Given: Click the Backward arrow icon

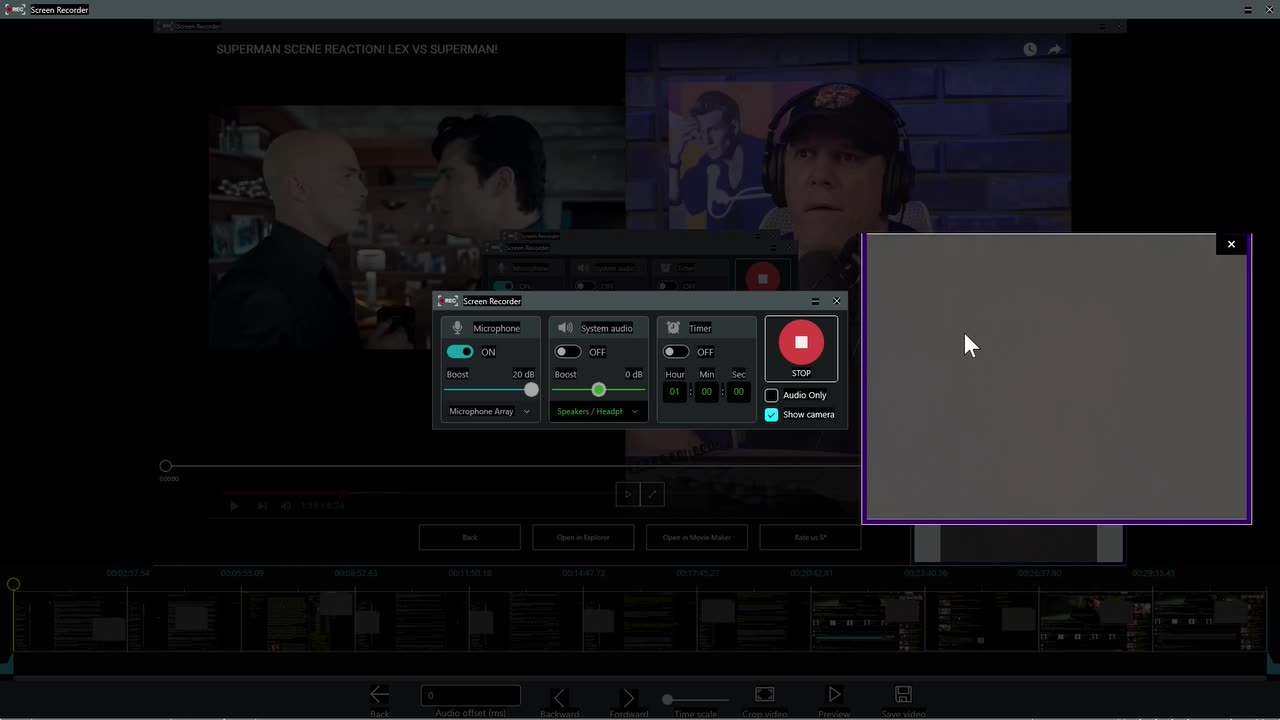Looking at the screenshot, I should pyautogui.click(x=559, y=697).
